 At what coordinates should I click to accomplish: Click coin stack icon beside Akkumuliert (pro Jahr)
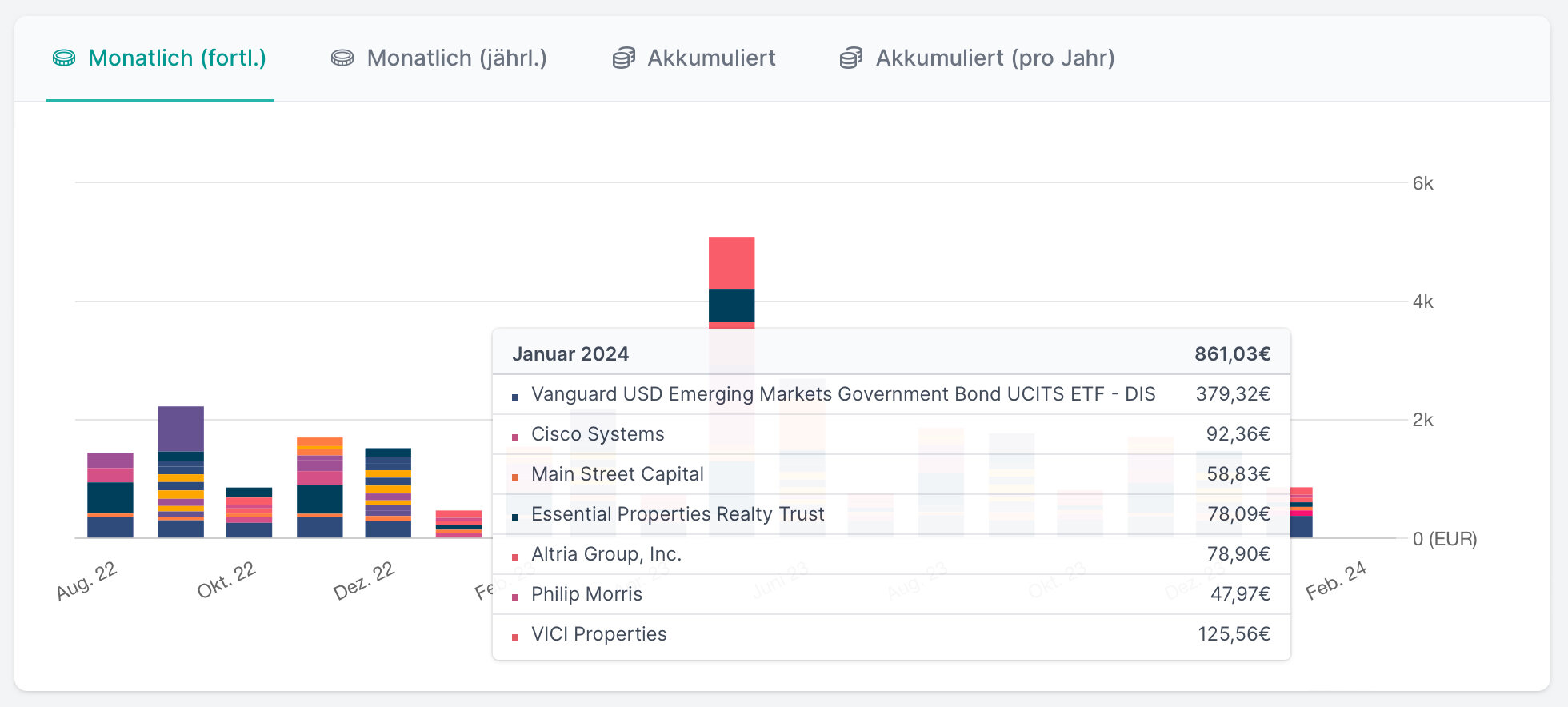pos(851,58)
